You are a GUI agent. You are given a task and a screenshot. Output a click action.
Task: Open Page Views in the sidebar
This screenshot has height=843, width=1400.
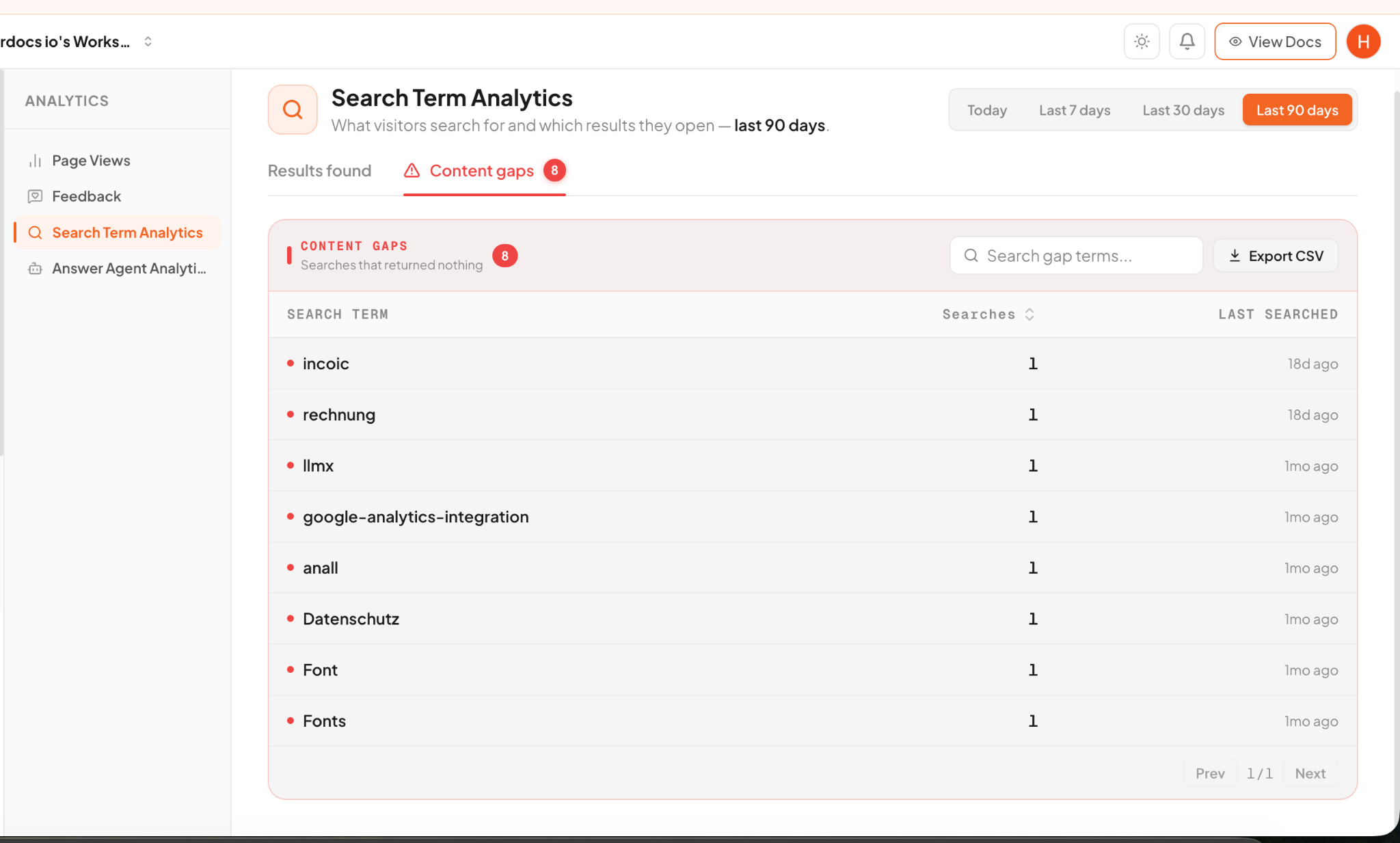(118, 161)
